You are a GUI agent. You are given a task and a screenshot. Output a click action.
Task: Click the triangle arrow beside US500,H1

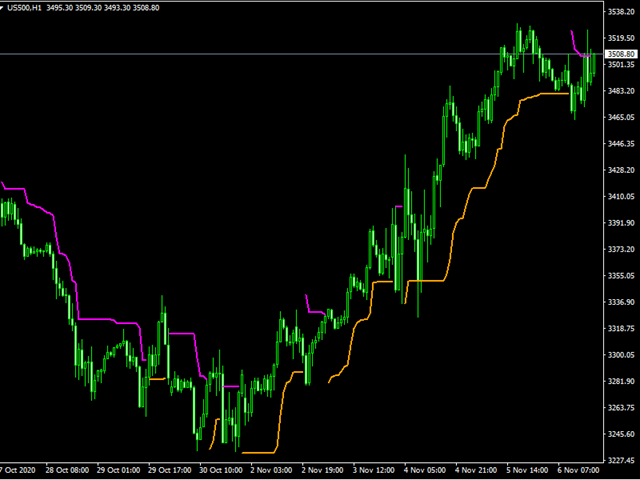tap(5, 8)
